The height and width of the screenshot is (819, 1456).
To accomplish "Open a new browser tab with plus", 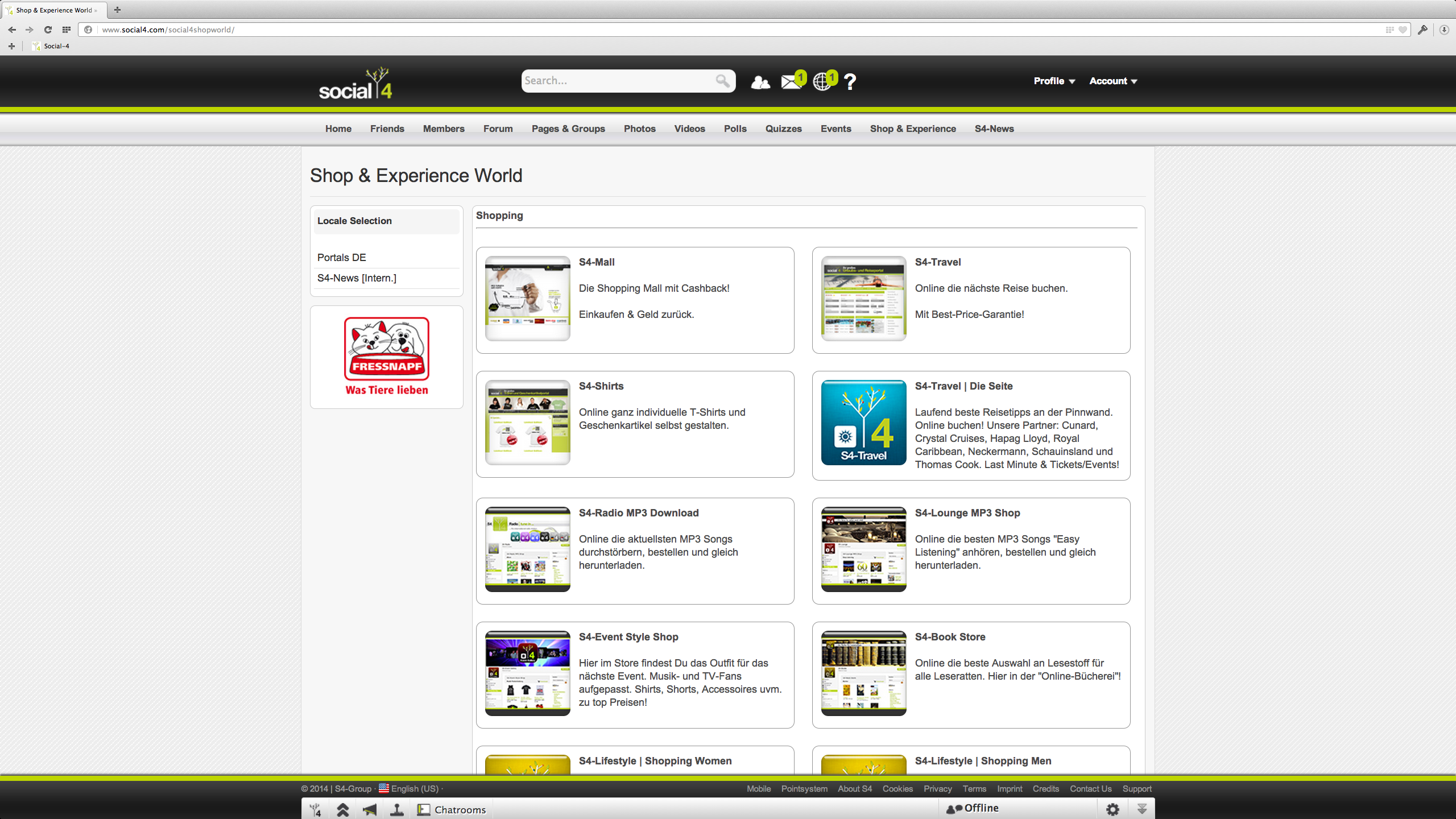I will 117,10.
